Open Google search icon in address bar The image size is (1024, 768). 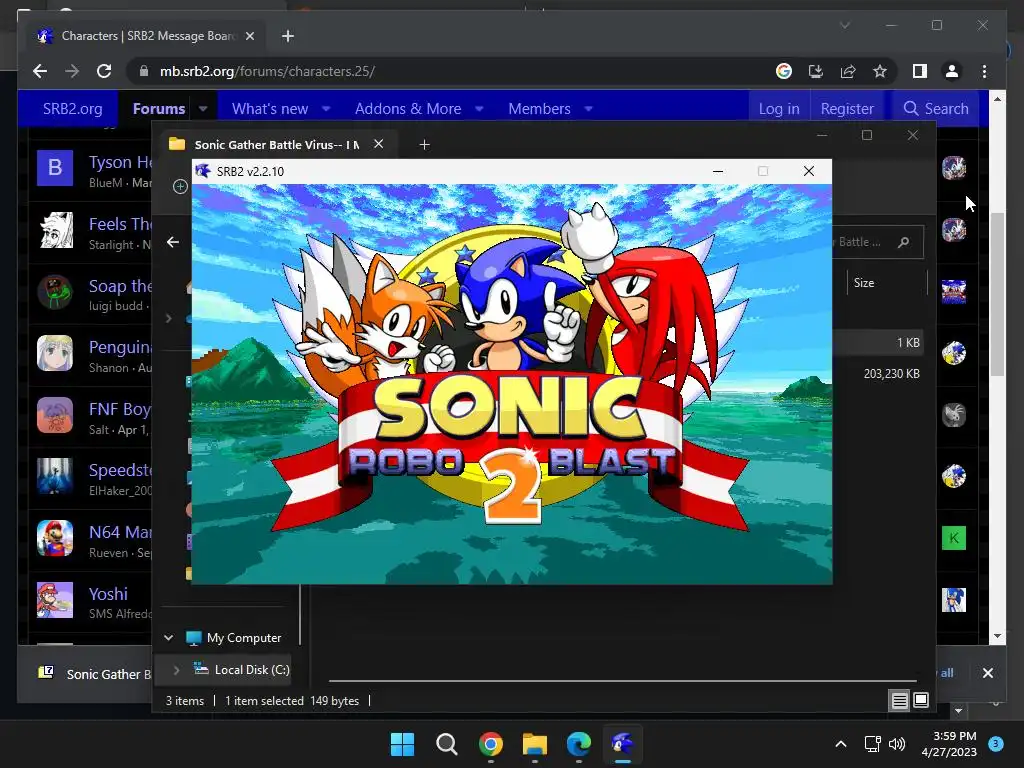pos(784,71)
